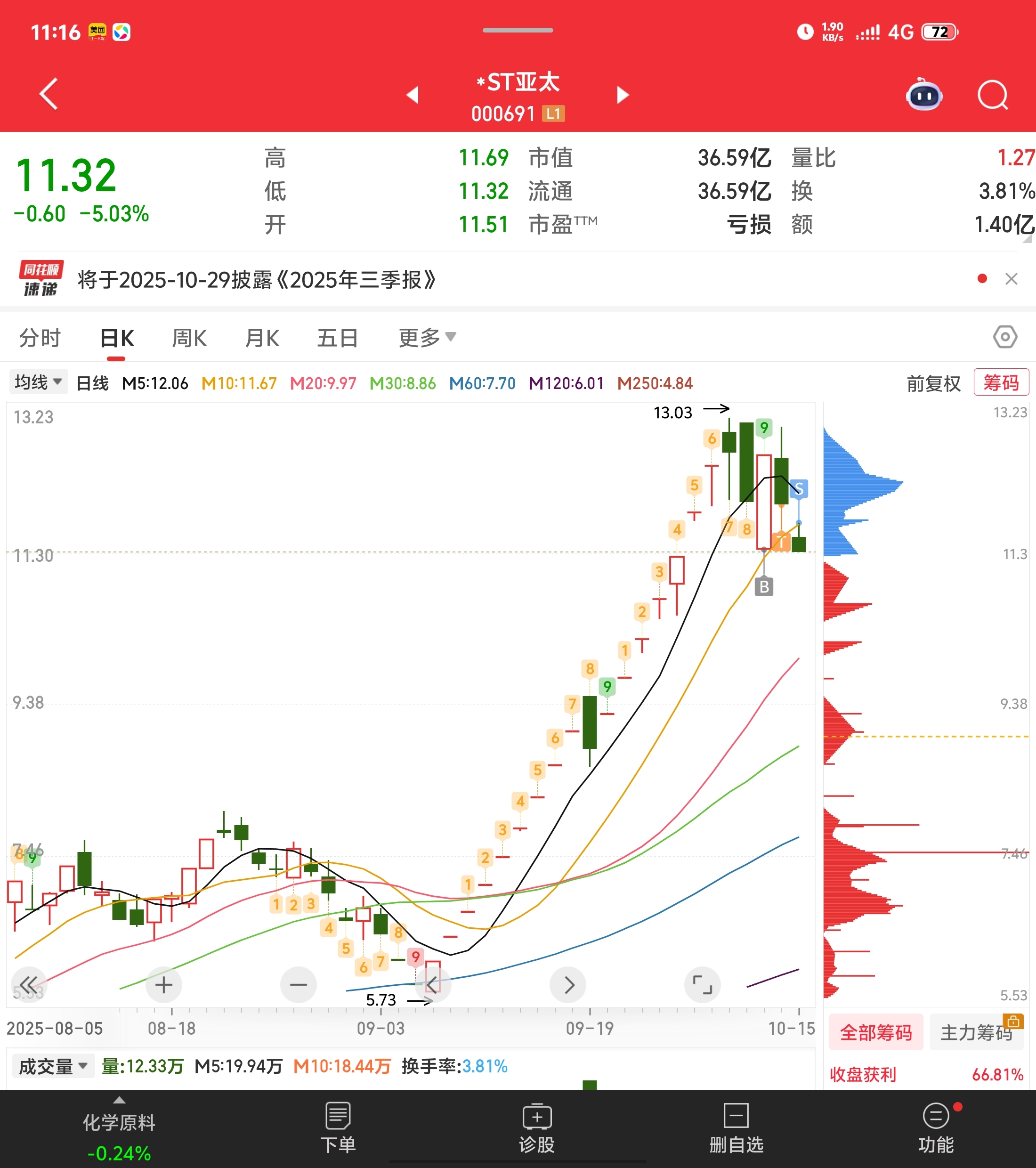Viewport: 1036px width, 1168px height.
Task: Zoom in chart with plus button
Action: (163, 985)
